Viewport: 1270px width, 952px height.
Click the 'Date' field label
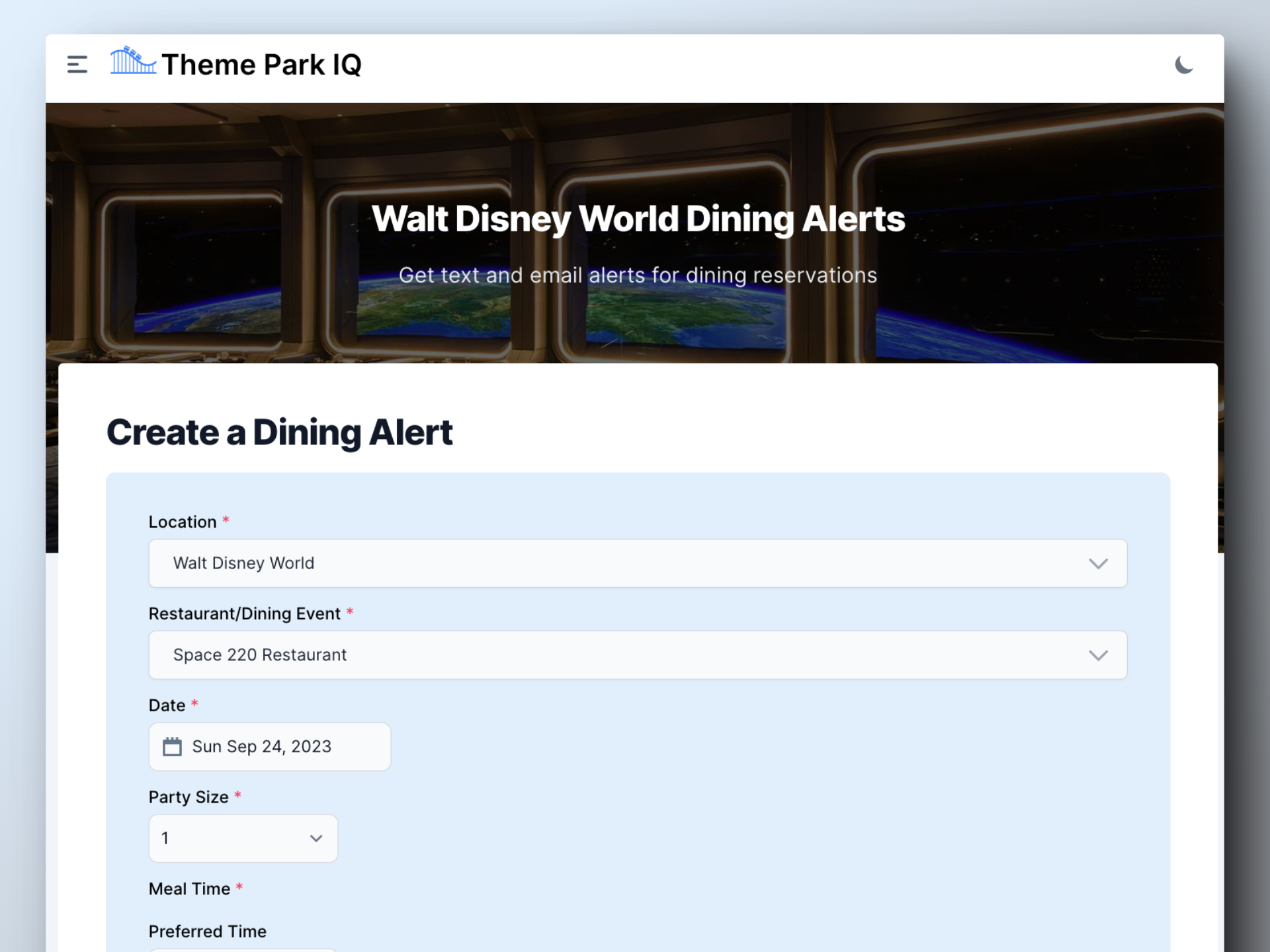pos(167,705)
